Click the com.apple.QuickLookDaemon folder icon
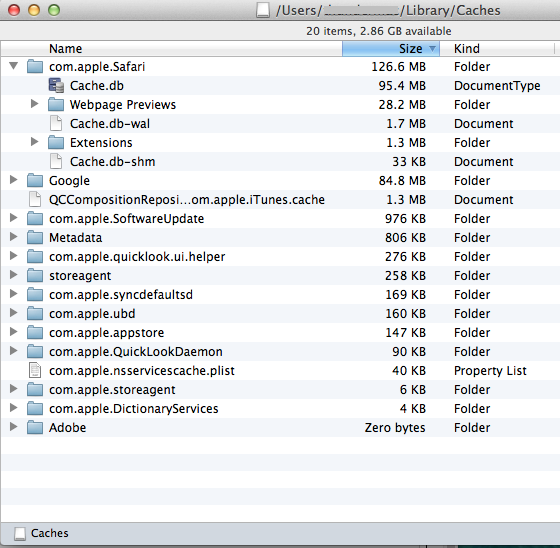 [x=35, y=351]
